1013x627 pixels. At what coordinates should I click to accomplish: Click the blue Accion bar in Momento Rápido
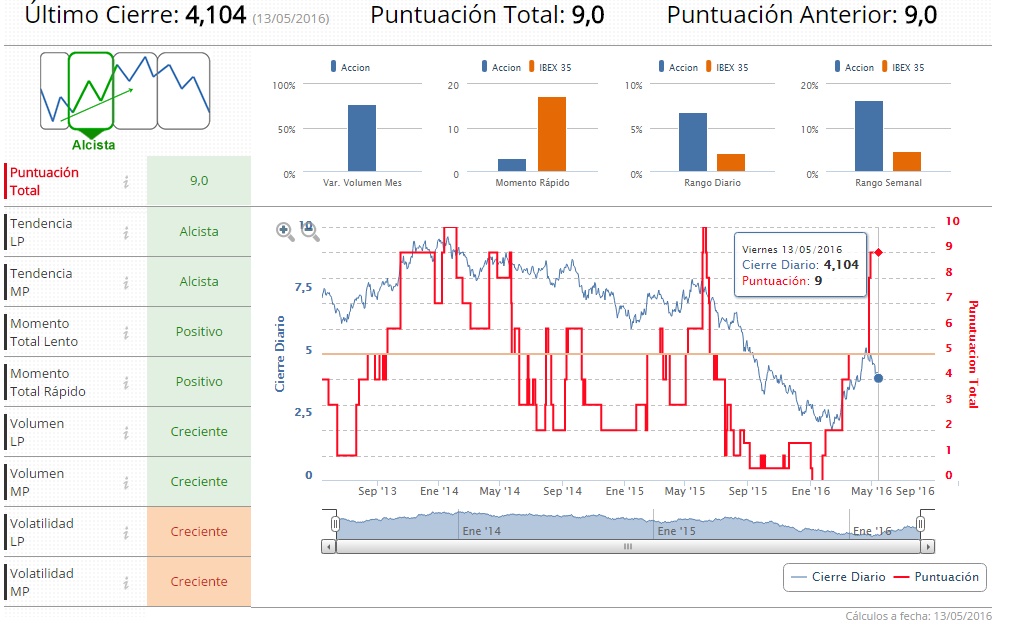click(512, 165)
